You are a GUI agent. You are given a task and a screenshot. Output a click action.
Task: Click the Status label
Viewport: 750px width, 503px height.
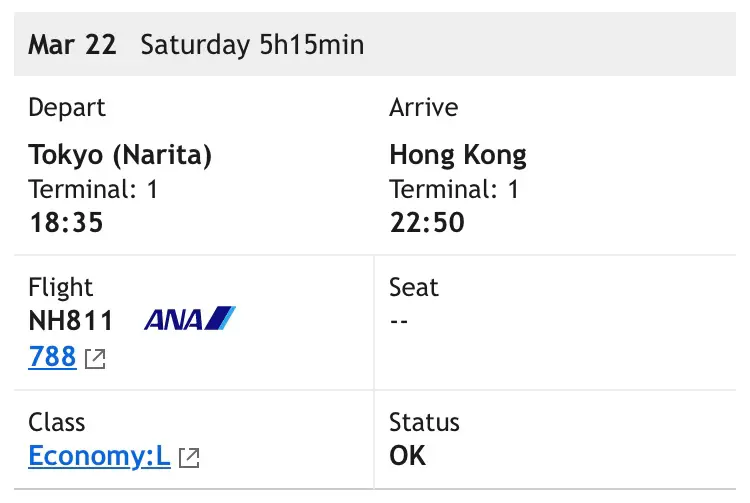click(424, 422)
